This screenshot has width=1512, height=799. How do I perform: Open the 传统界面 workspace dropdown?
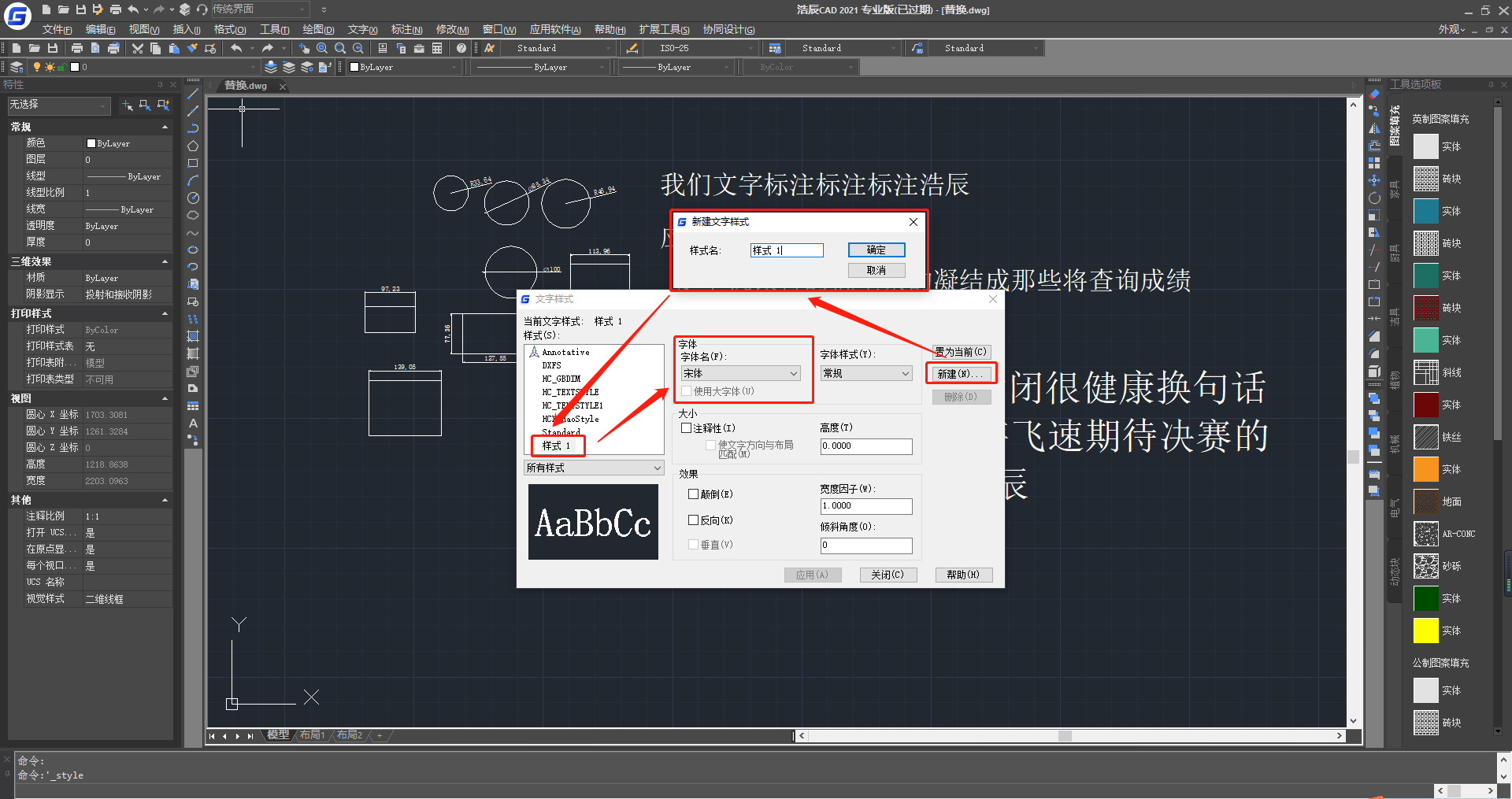click(259, 9)
